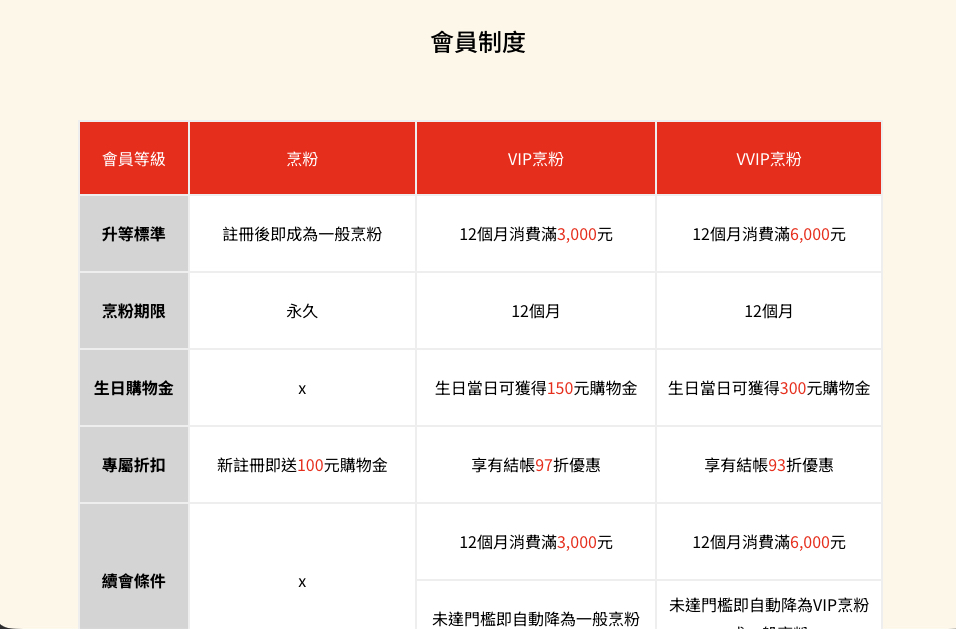Viewport: 956px width, 629px height.
Task: Click 12個月 in the VVIP烹粉期限 row
Action: click(x=768, y=311)
